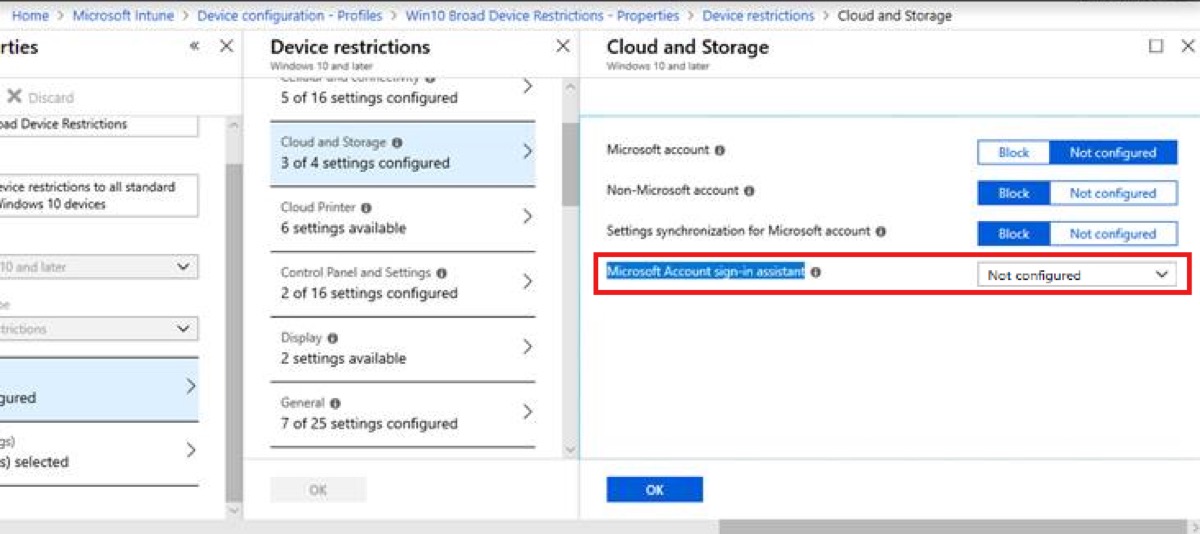Viewport: 1200px width, 534px height.
Task: Set Microsoft account to Not configured
Action: pyautogui.click(x=1113, y=152)
